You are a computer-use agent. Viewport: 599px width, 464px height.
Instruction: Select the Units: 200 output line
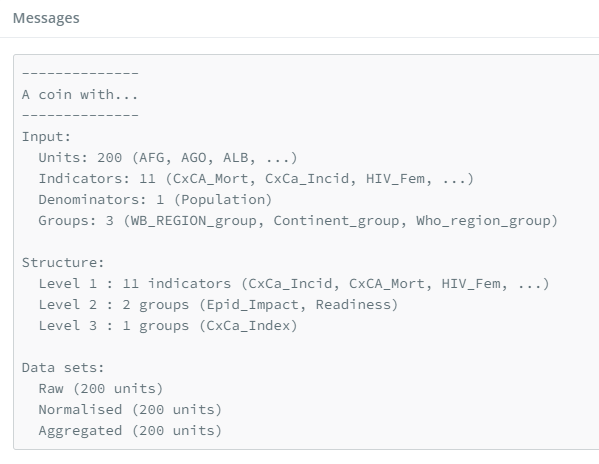168,158
